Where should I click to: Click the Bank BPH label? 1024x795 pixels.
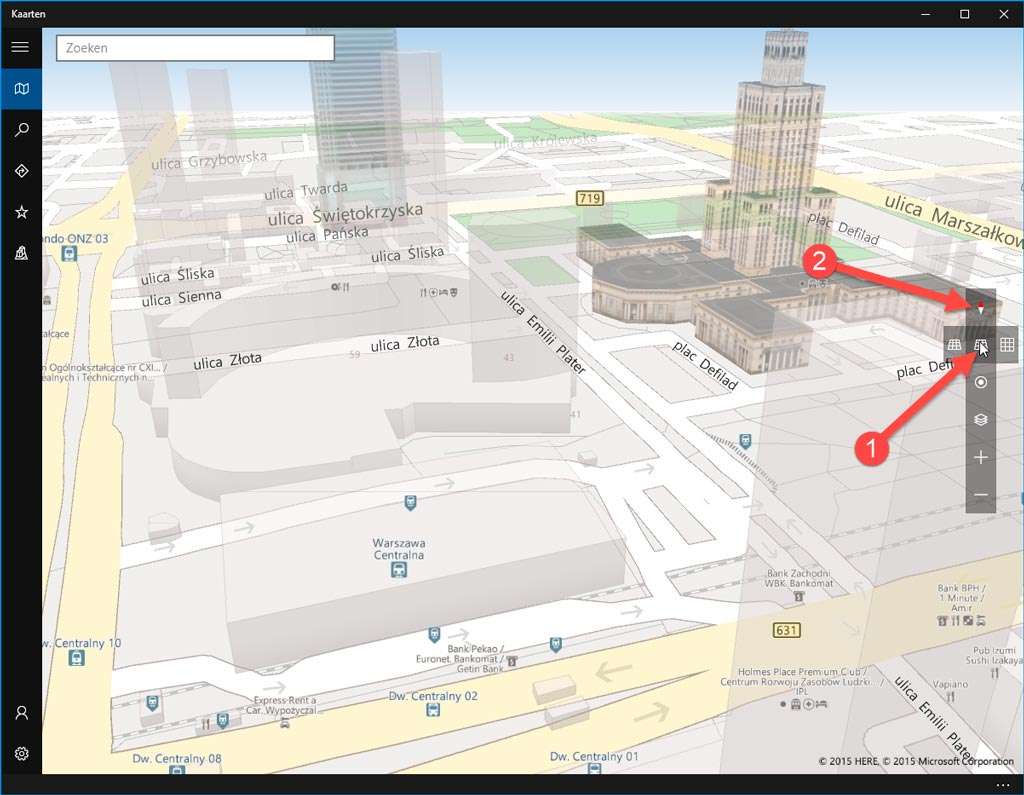pos(961,598)
